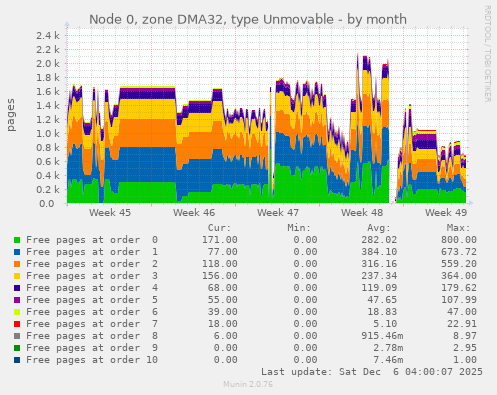Click 'Free pages at order 1' label
This screenshot has width=497, height=395.
coord(92,252)
